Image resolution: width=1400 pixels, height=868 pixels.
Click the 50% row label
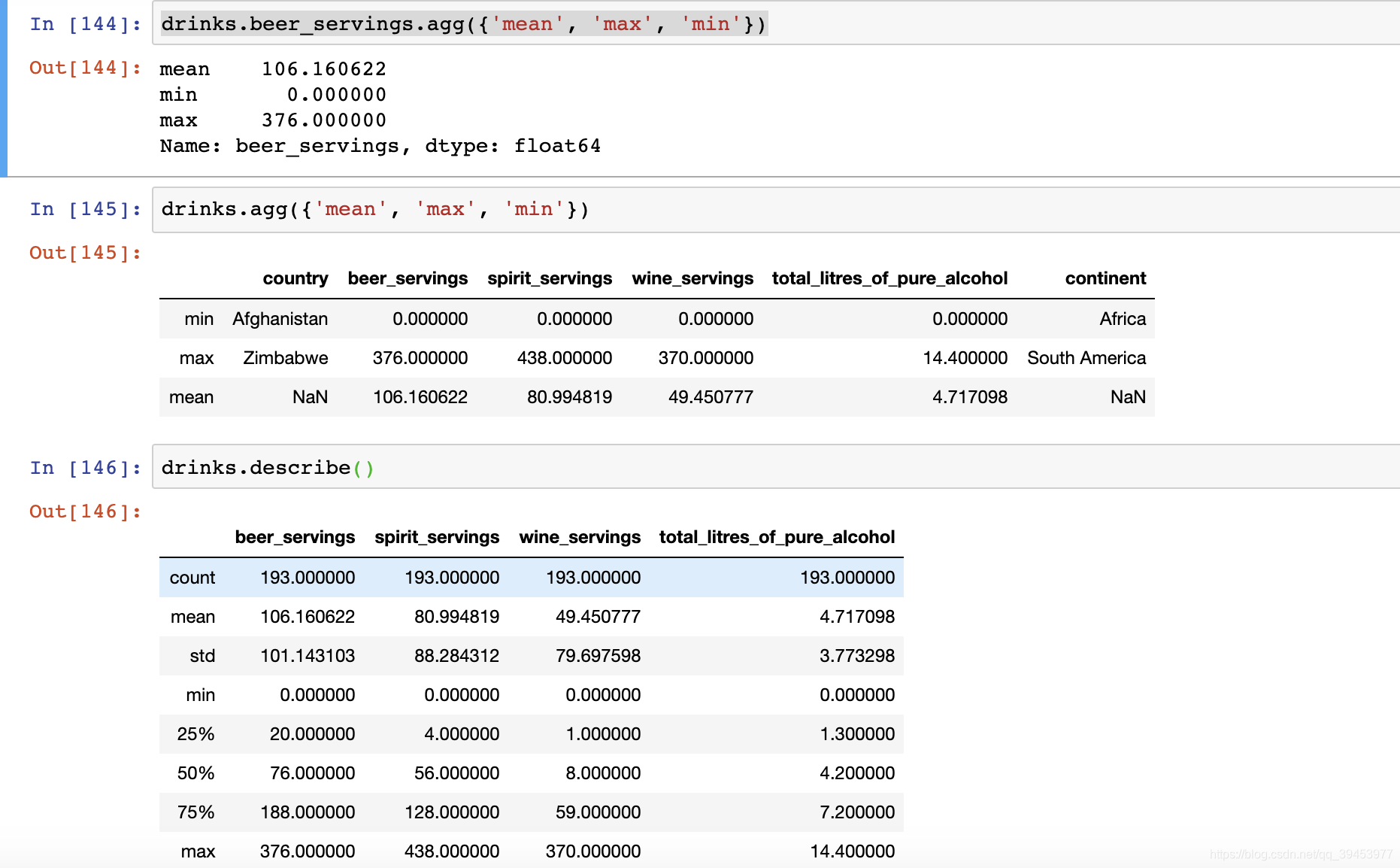coord(195,773)
